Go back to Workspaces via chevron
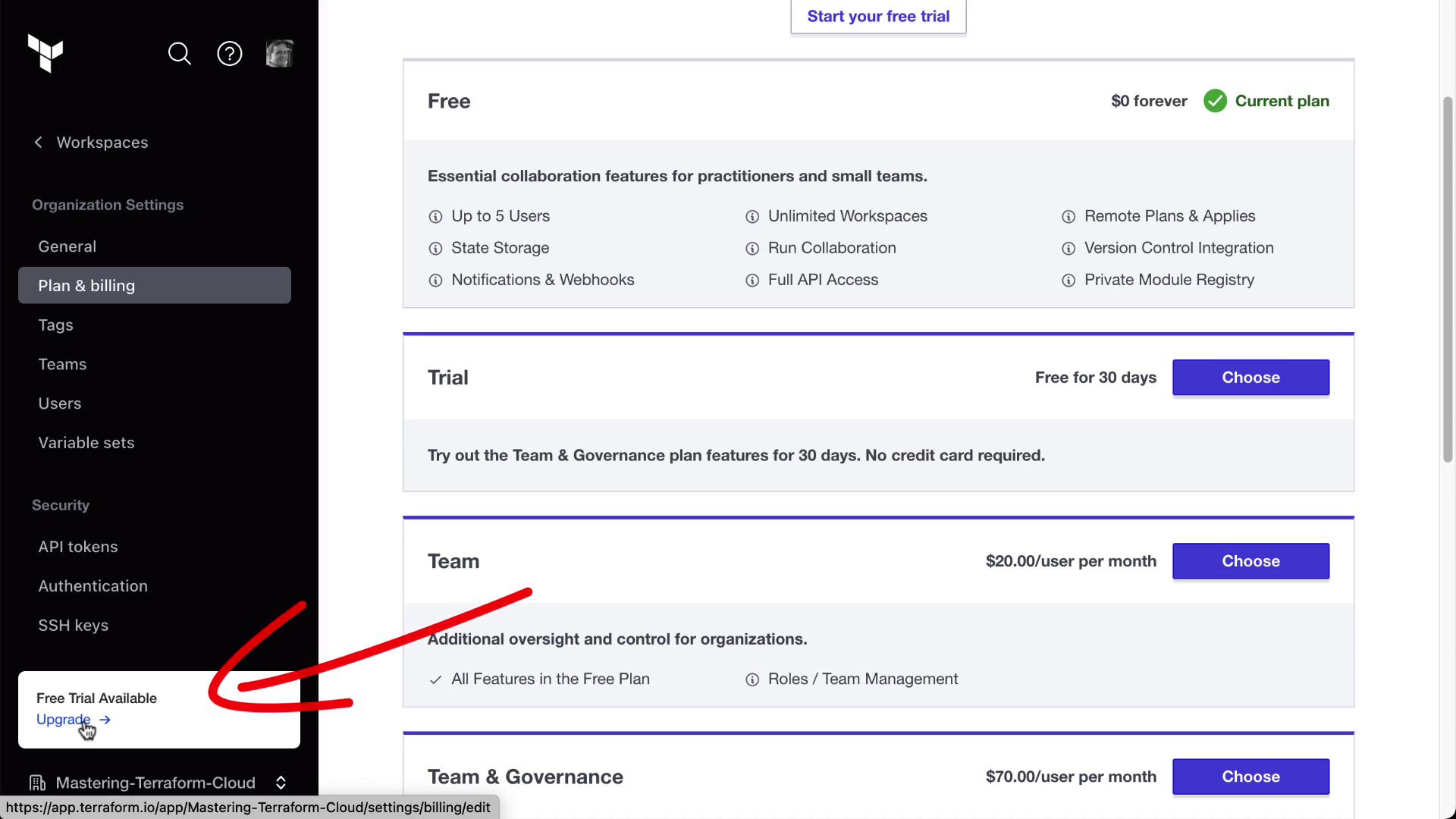The height and width of the screenshot is (819, 1456). click(x=39, y=143)
